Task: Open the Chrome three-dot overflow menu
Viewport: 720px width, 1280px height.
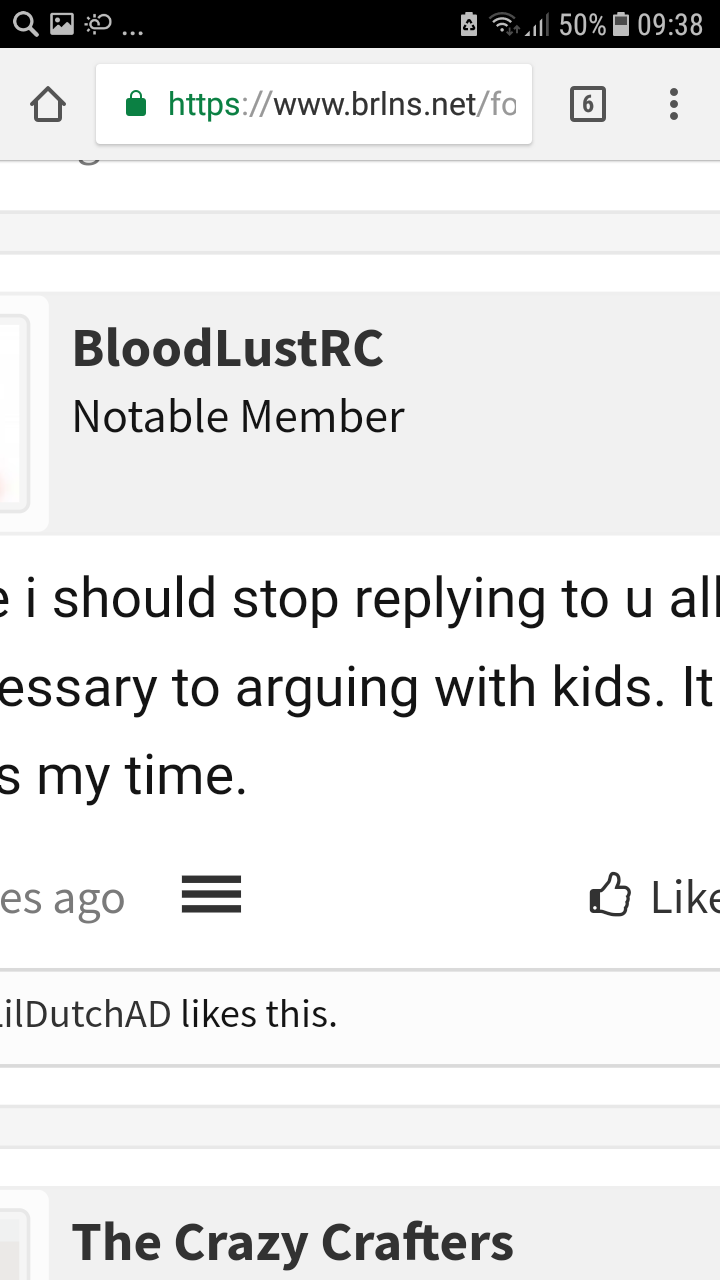Action: click(674, 104)
